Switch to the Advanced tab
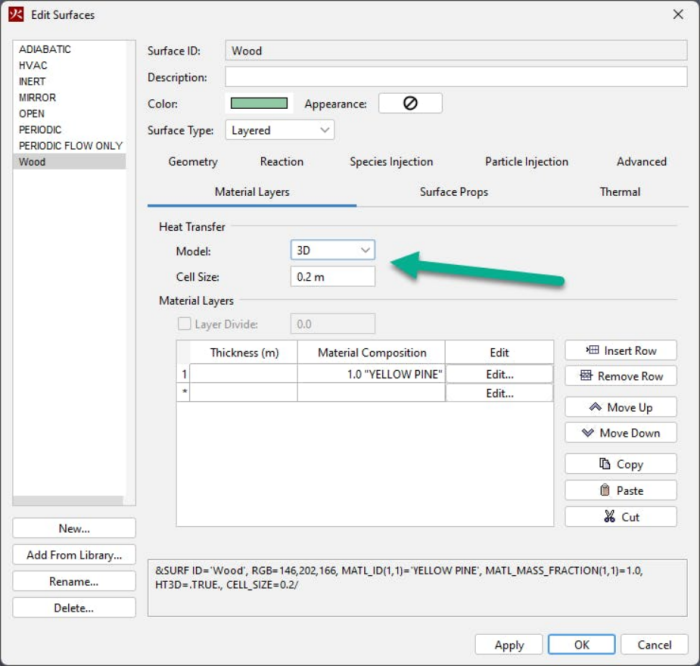The height and width of the screenshot is (666, 700). coord(642,162)
